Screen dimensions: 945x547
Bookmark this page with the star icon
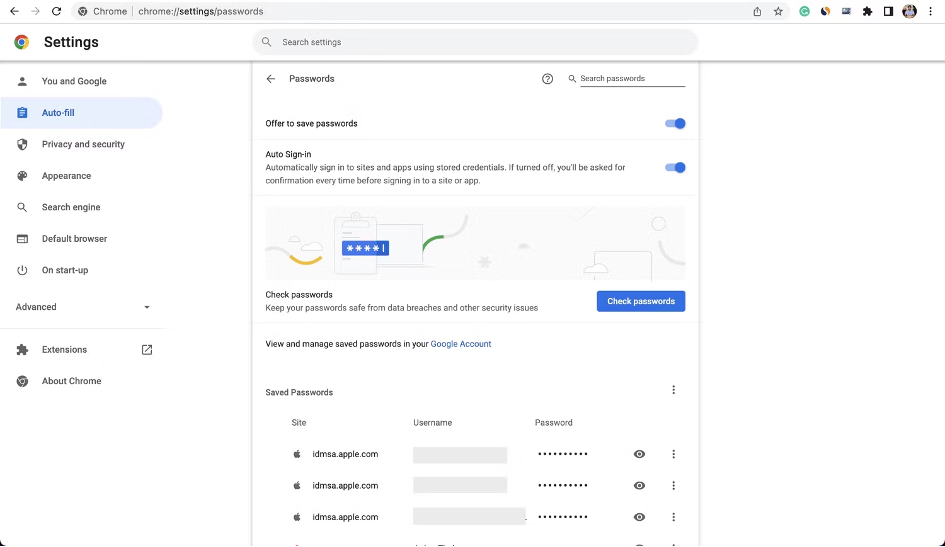point(778,11)
